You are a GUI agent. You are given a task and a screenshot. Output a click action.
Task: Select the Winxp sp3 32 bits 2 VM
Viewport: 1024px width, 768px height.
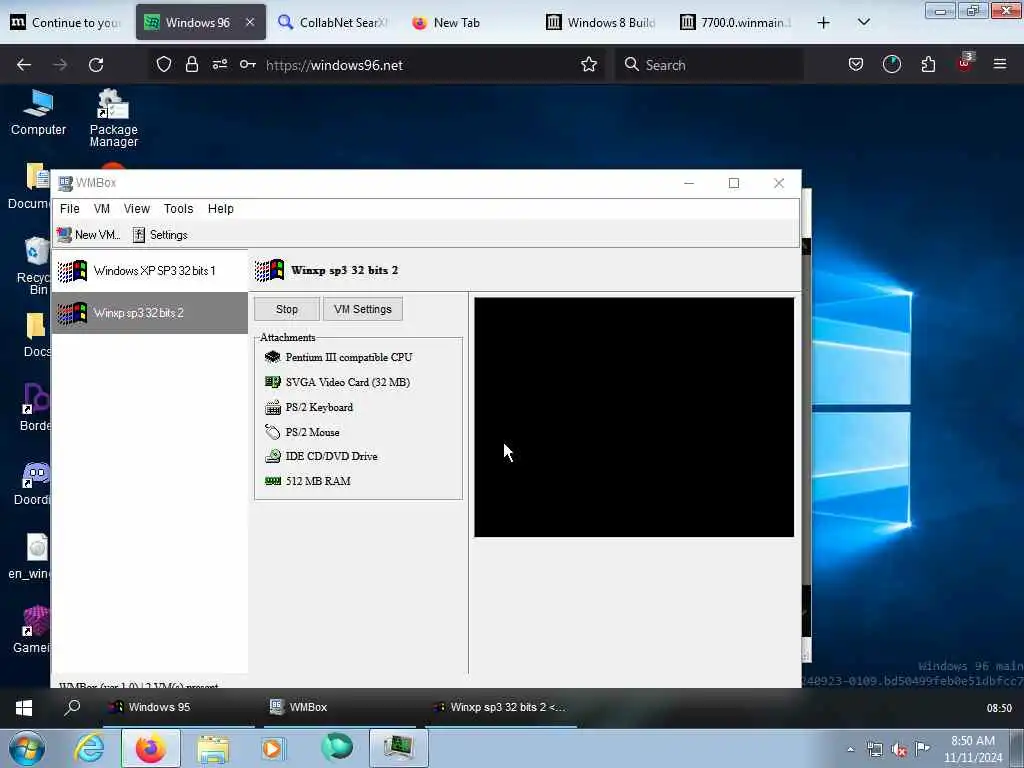[x=150, y=313]
